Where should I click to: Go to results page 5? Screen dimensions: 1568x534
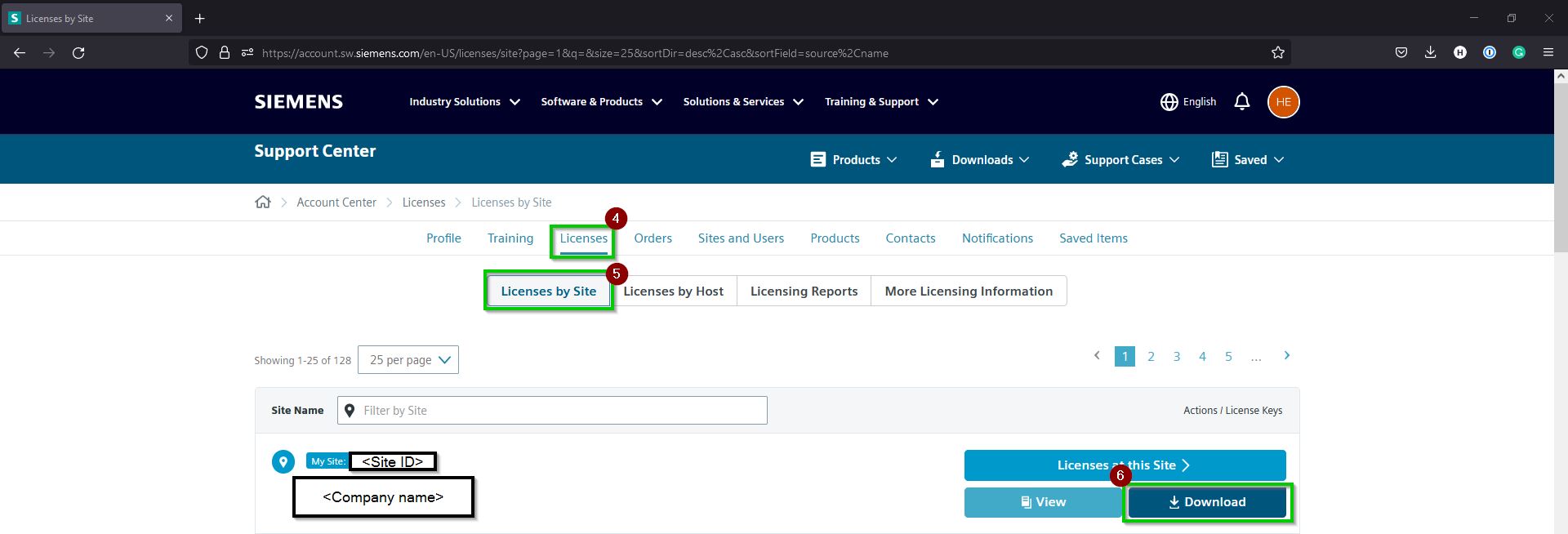(x=1228, y=357)
